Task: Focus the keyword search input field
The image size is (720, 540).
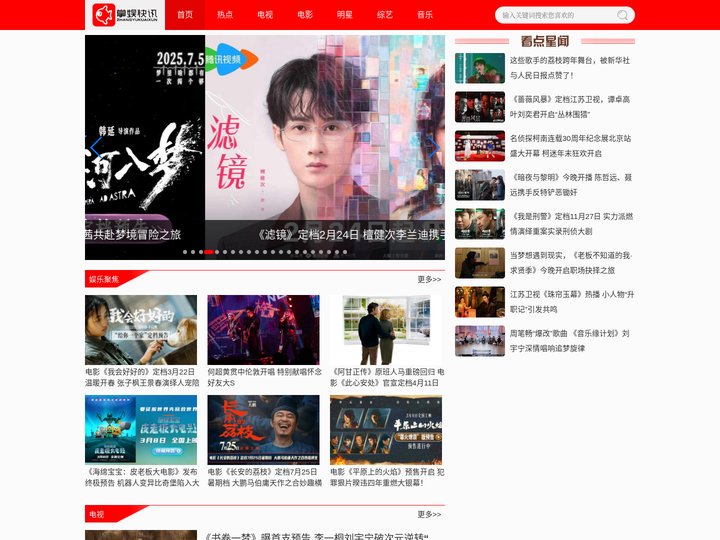Action: pos(557,15)
